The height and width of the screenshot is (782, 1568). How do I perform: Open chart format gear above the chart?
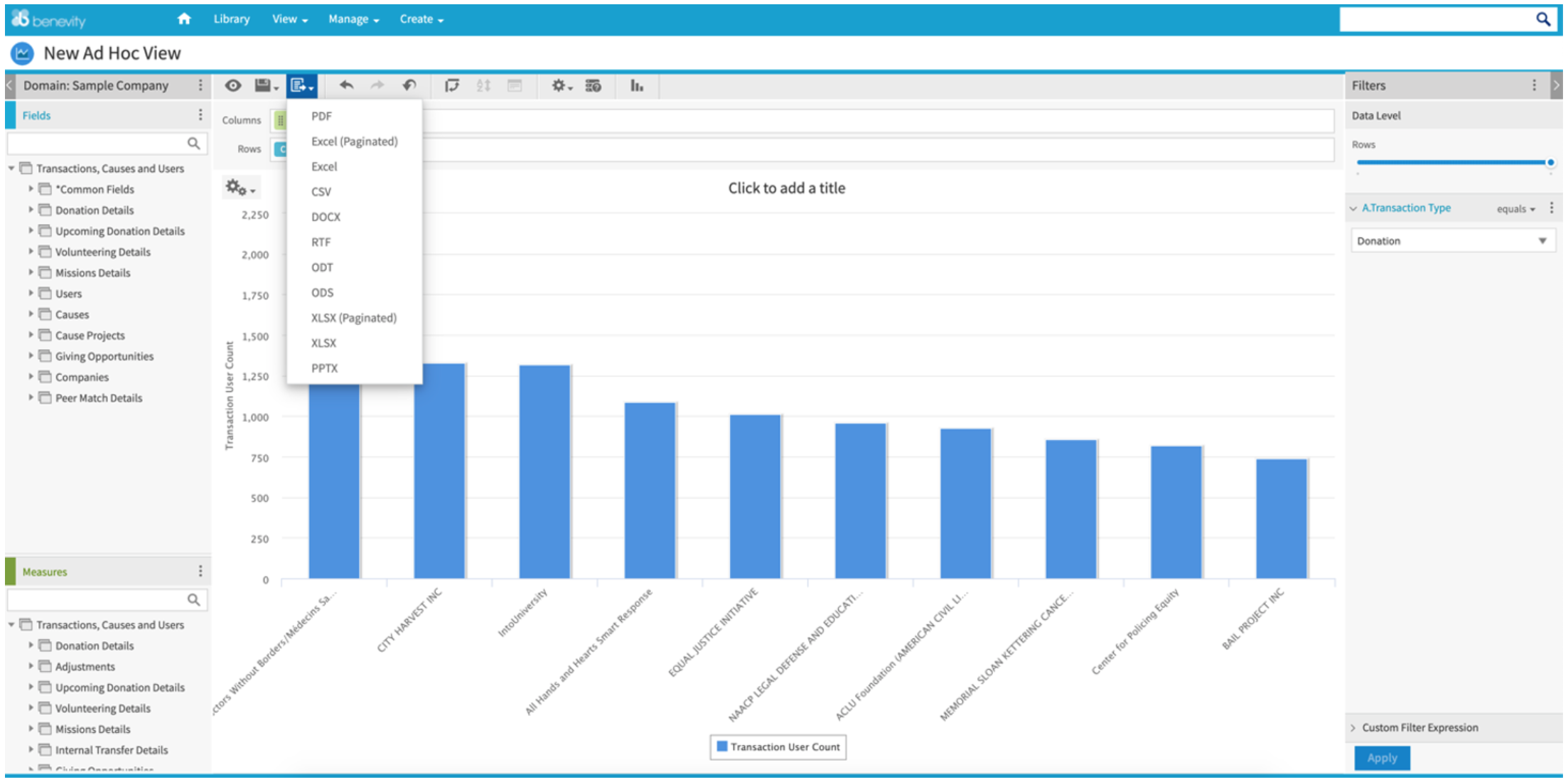(240, 188)
